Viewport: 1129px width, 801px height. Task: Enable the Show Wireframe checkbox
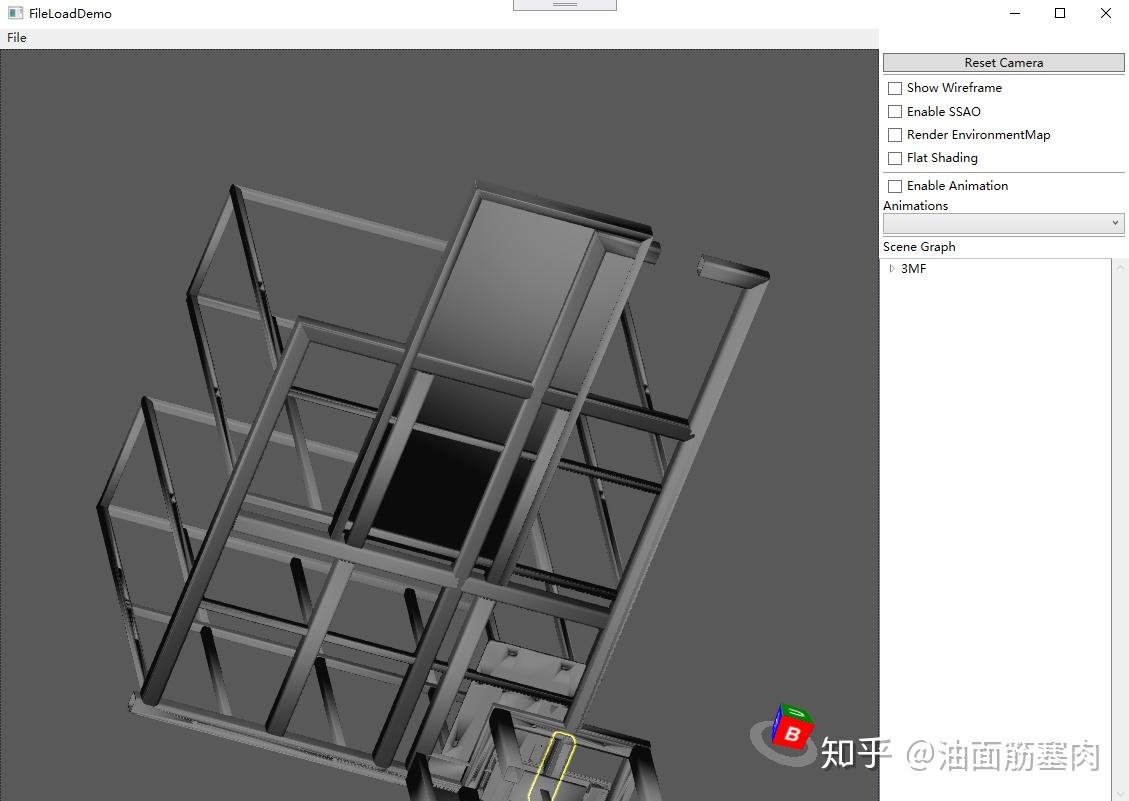(x=894, y=88)
